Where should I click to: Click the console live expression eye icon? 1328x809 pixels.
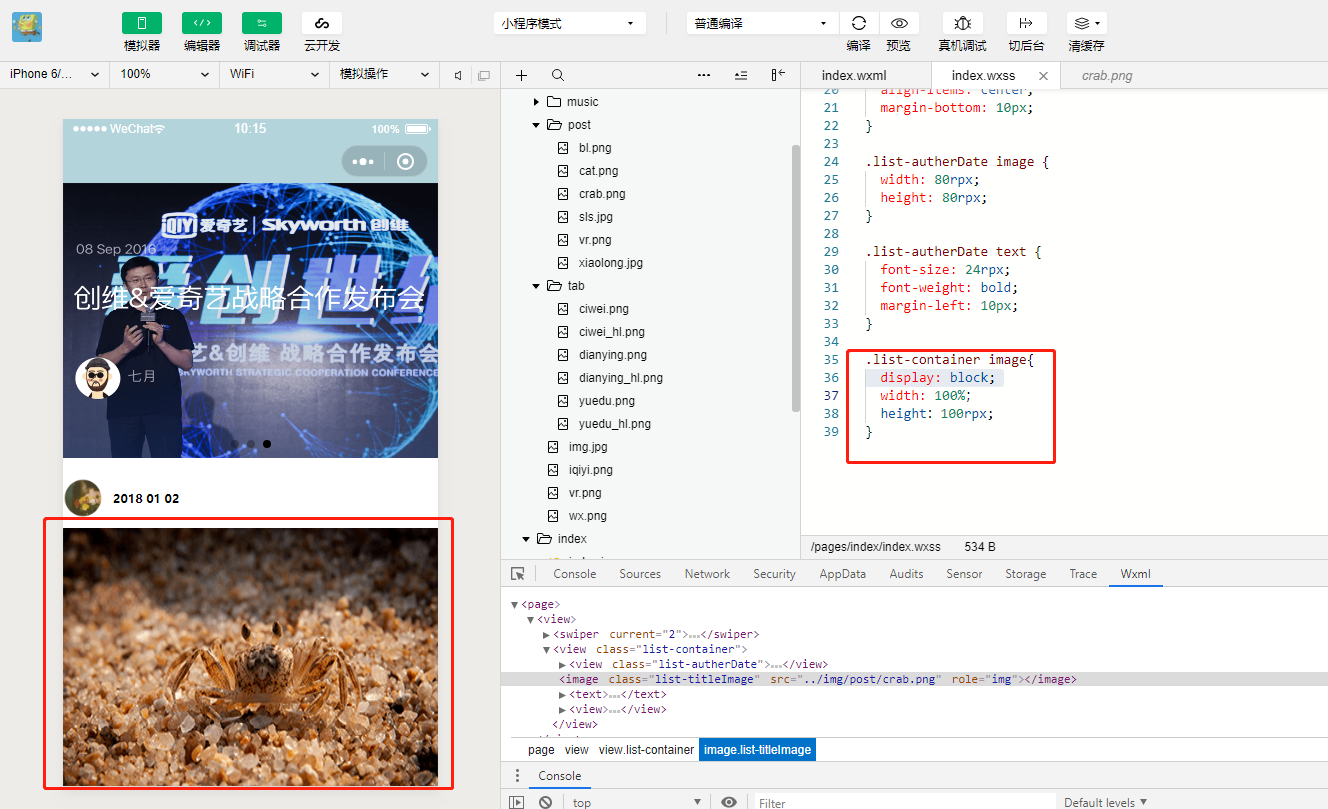[729, 802]
